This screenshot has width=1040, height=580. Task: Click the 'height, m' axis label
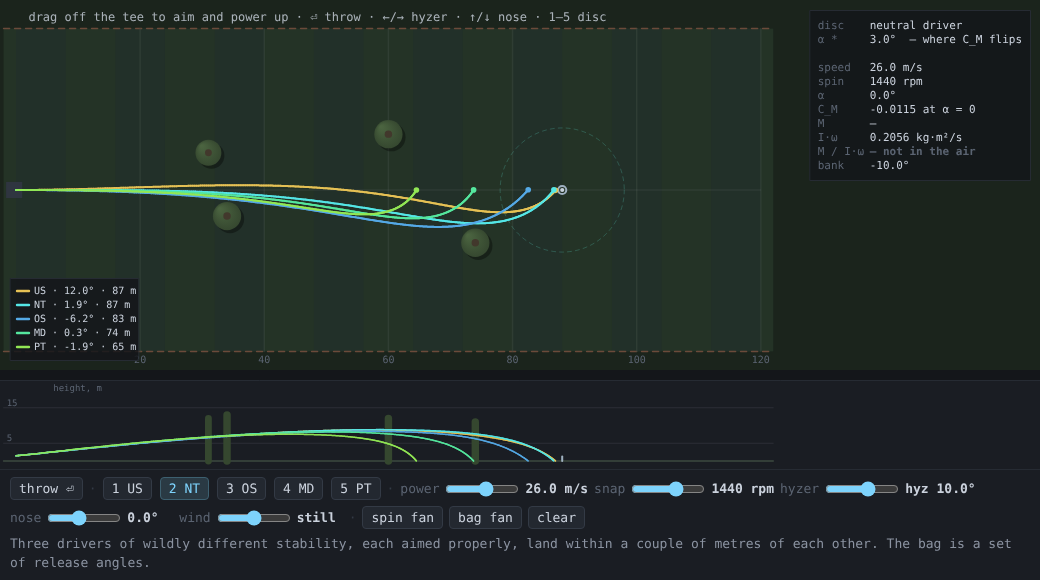(78, 388)
